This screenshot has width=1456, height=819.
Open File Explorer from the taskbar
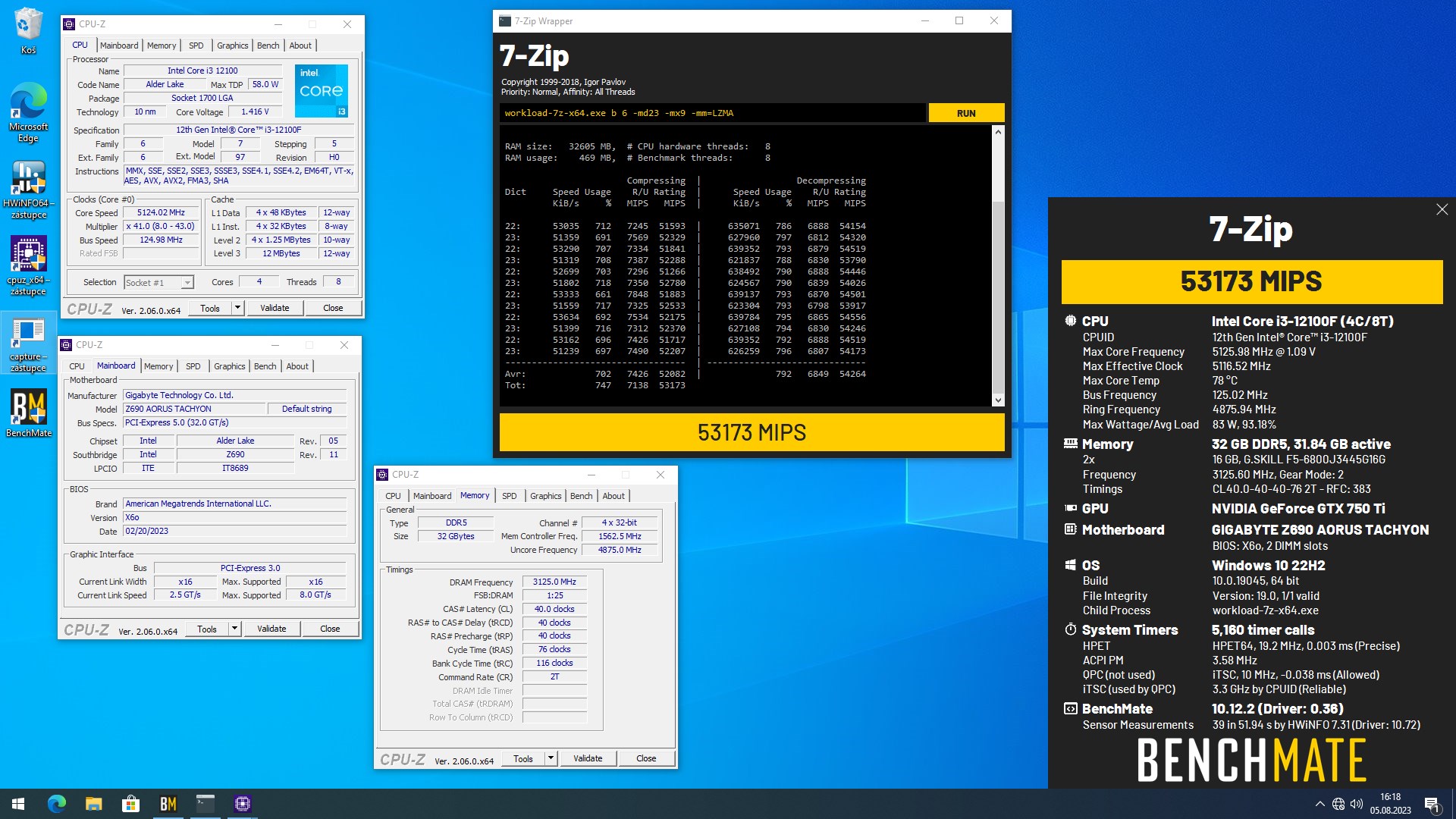[x=93, y=804]
